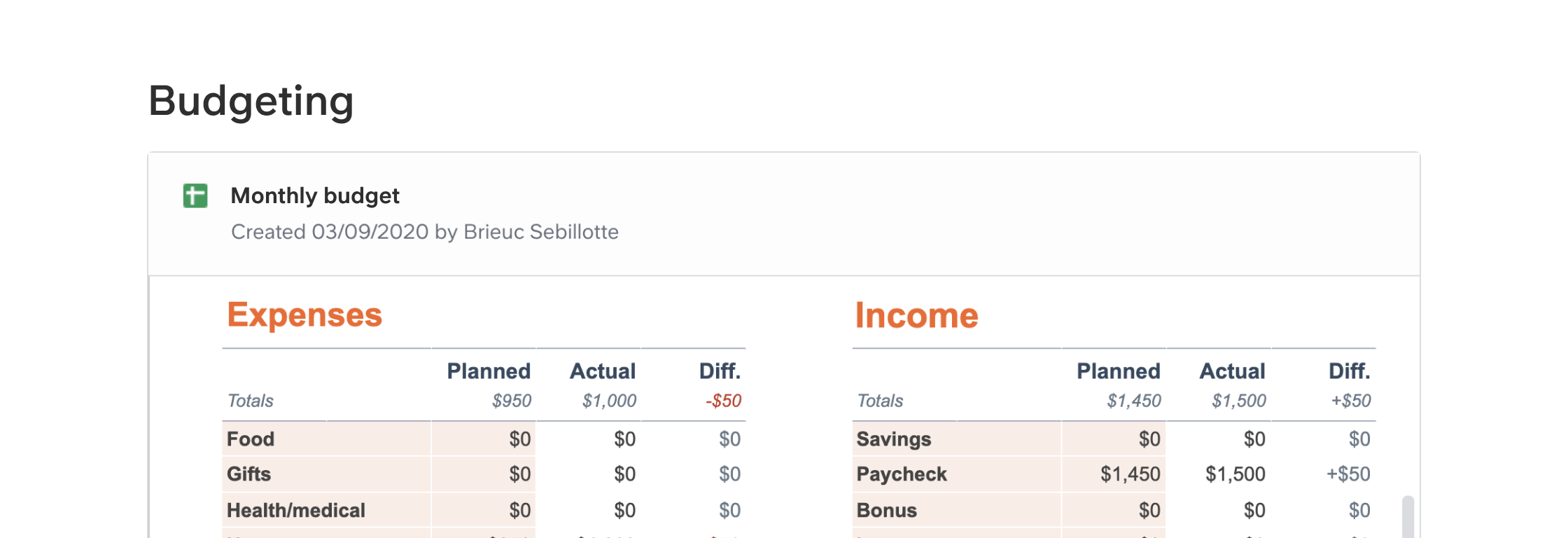
Task: Click the Paycheck income row label
Action: [901, 474]
